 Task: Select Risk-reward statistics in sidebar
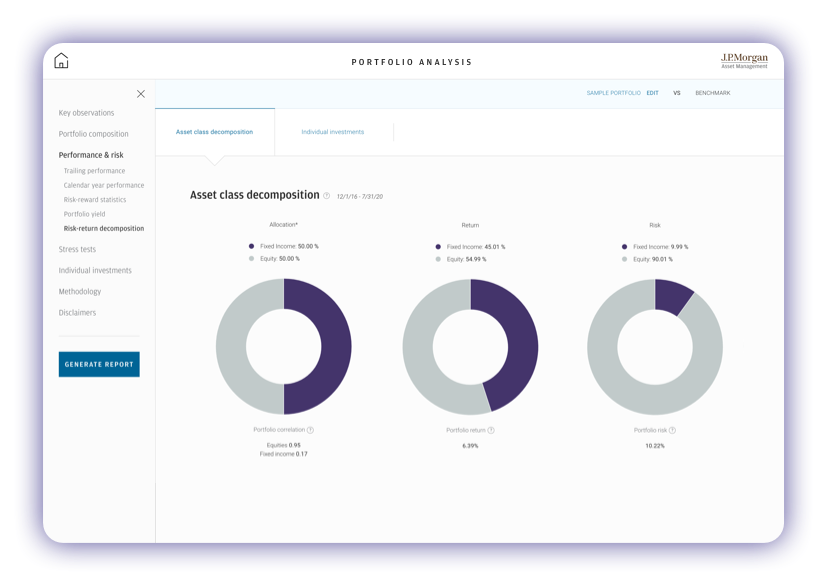(x=95, y=200)
